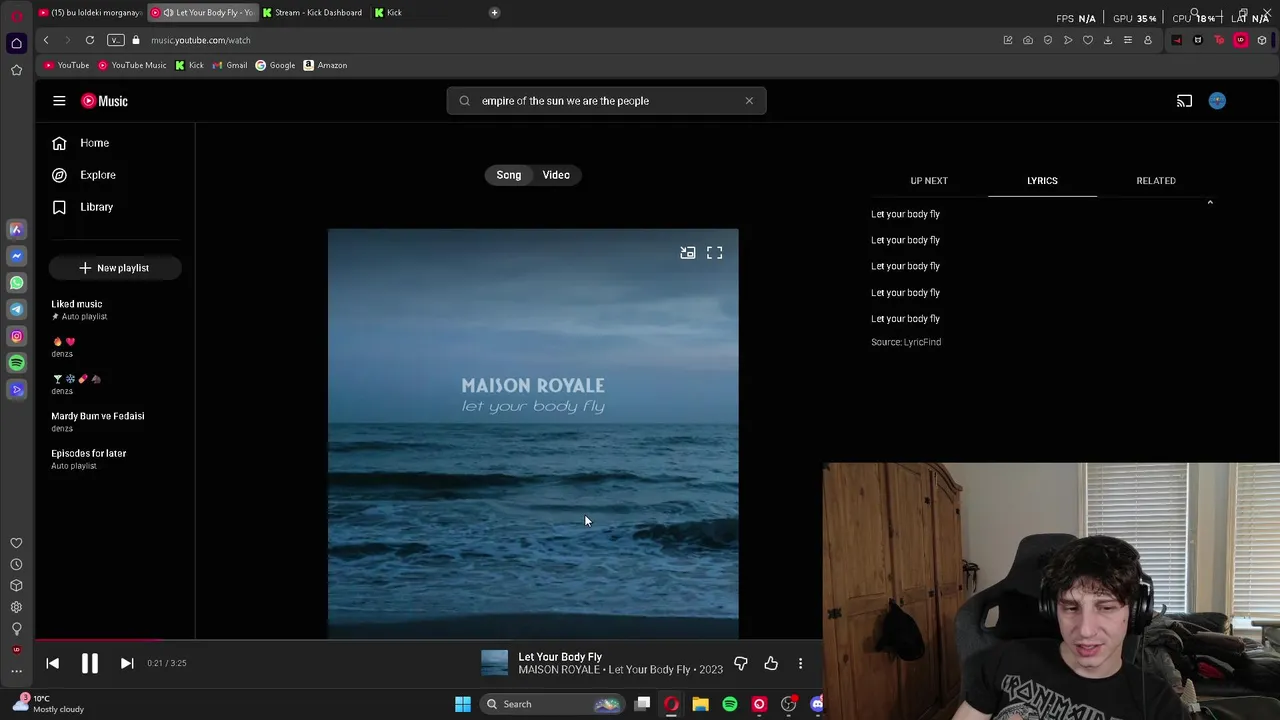Enter fullscreen on the player

(715, 253)
